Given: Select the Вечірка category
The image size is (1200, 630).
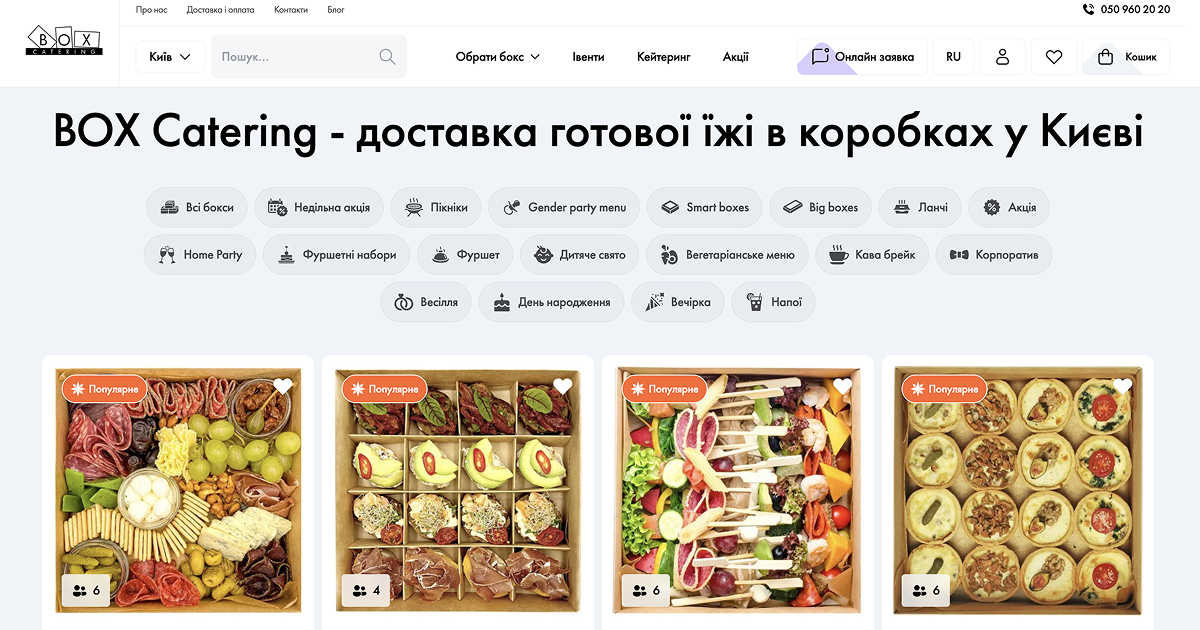Looking at the screenshot, I should pyautogui.click(x=678, y=301).
